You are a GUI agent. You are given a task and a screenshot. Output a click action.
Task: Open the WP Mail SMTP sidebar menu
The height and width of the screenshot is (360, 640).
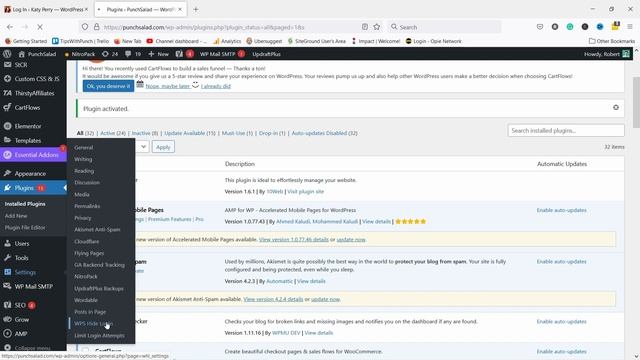(x=33, y=286)
